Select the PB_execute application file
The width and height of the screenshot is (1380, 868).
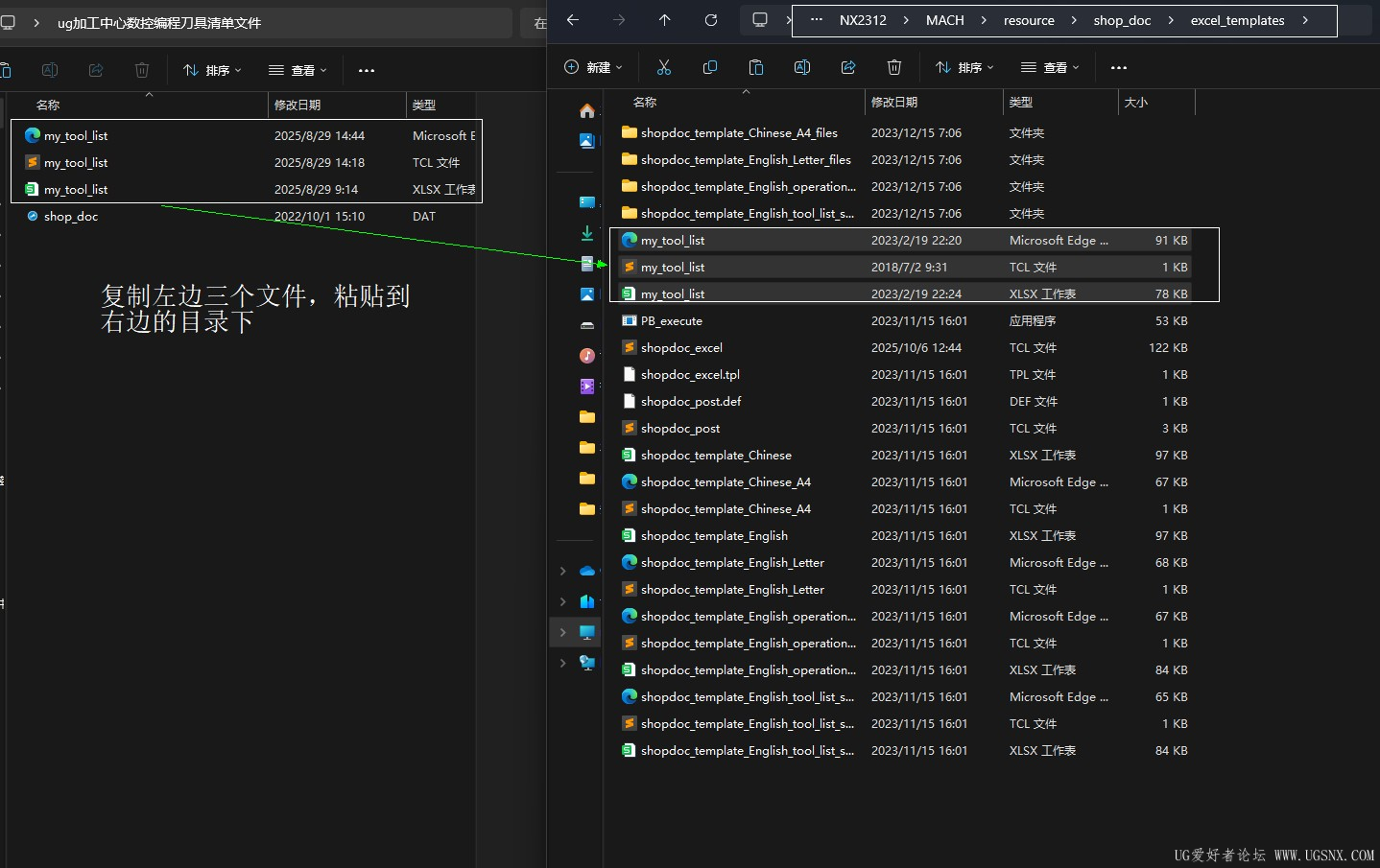pos(672,321)
